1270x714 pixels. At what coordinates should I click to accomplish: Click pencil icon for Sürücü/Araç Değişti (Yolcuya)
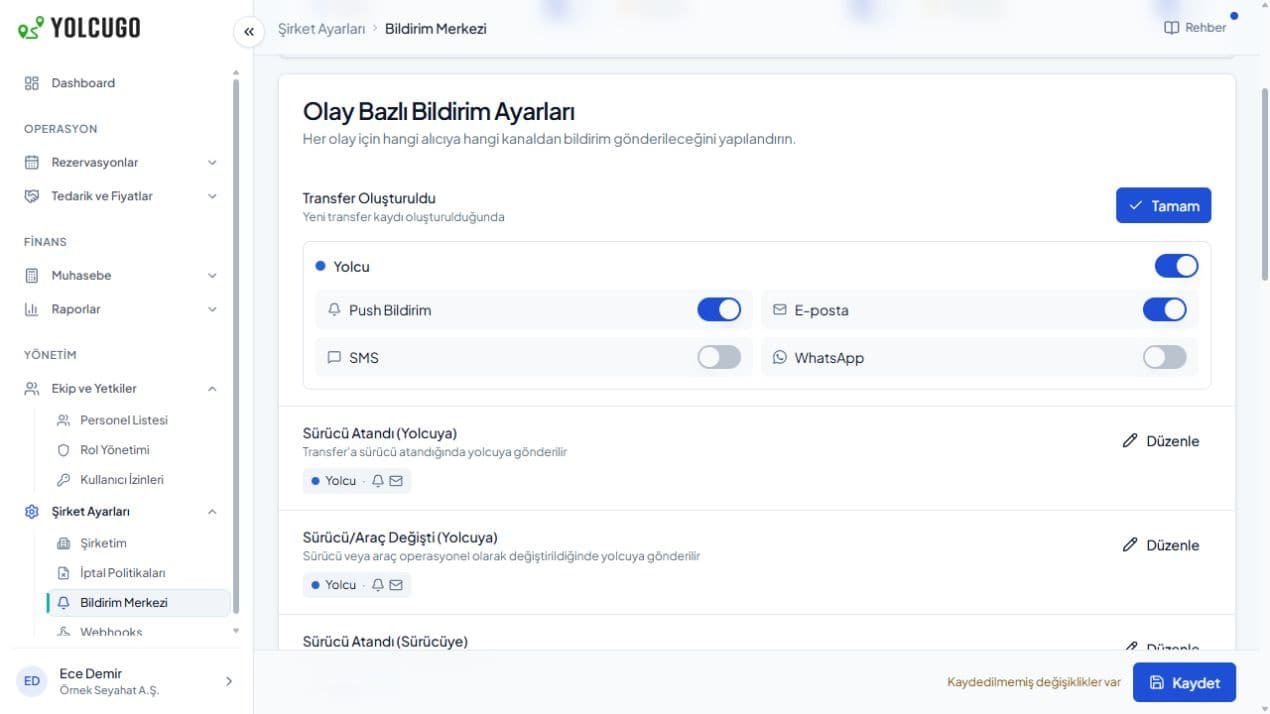point(1130,545)
